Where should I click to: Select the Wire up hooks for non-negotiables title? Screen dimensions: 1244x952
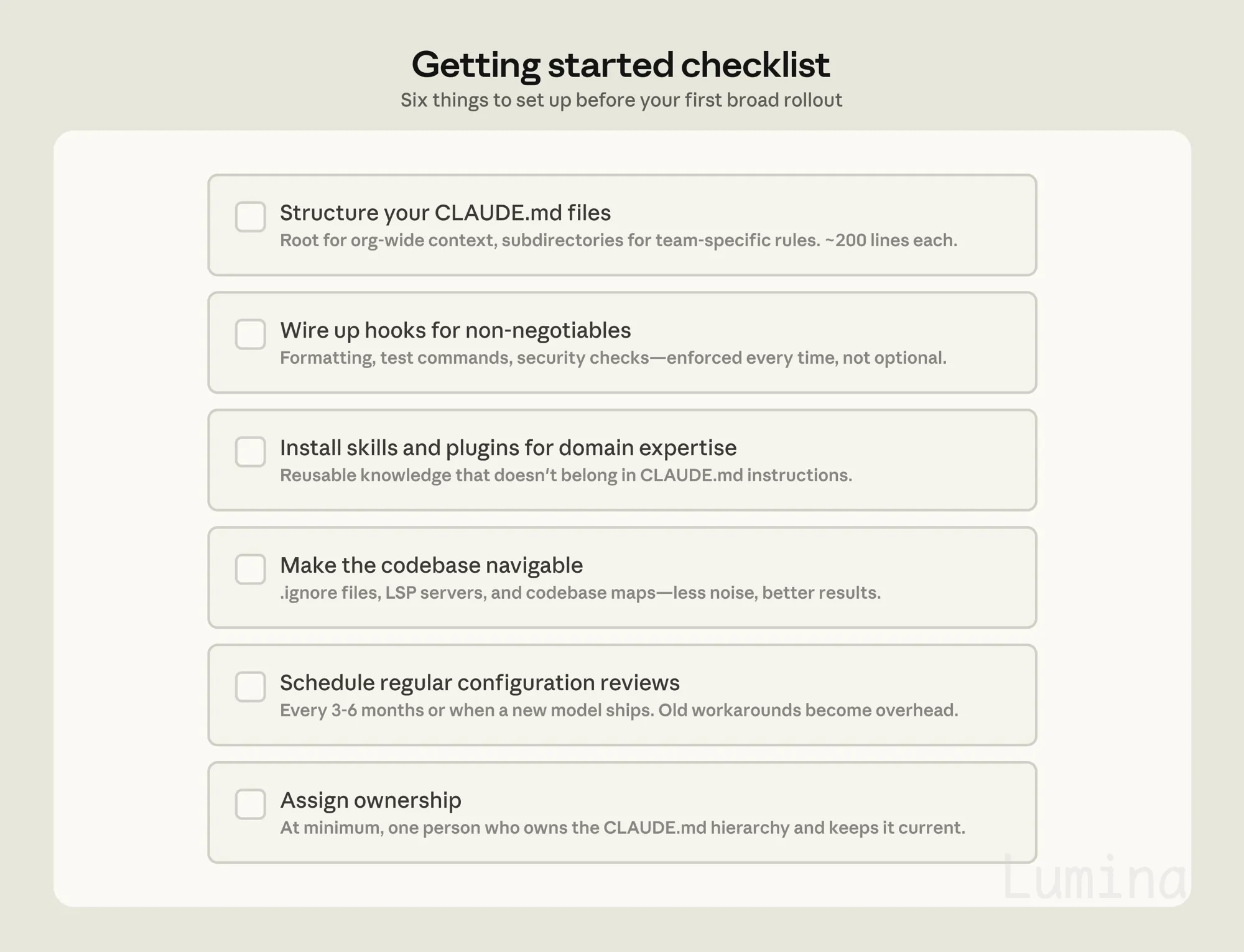pos(455,331)
